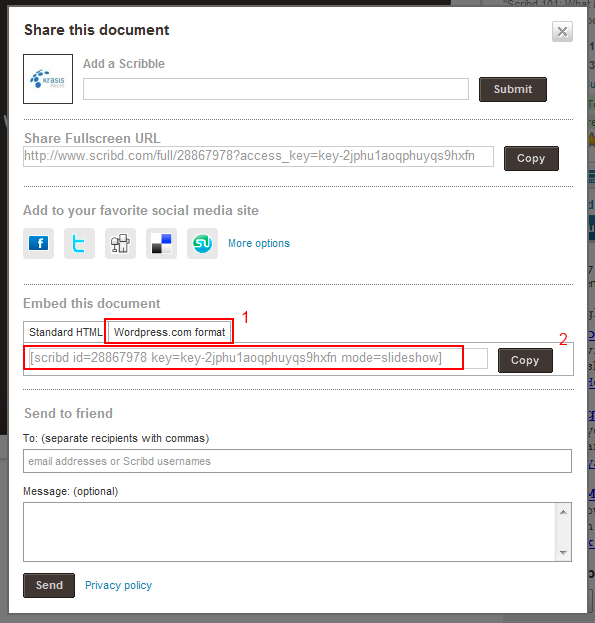Send the document to friend
595x623 pixels.
(x=49, y=585)
